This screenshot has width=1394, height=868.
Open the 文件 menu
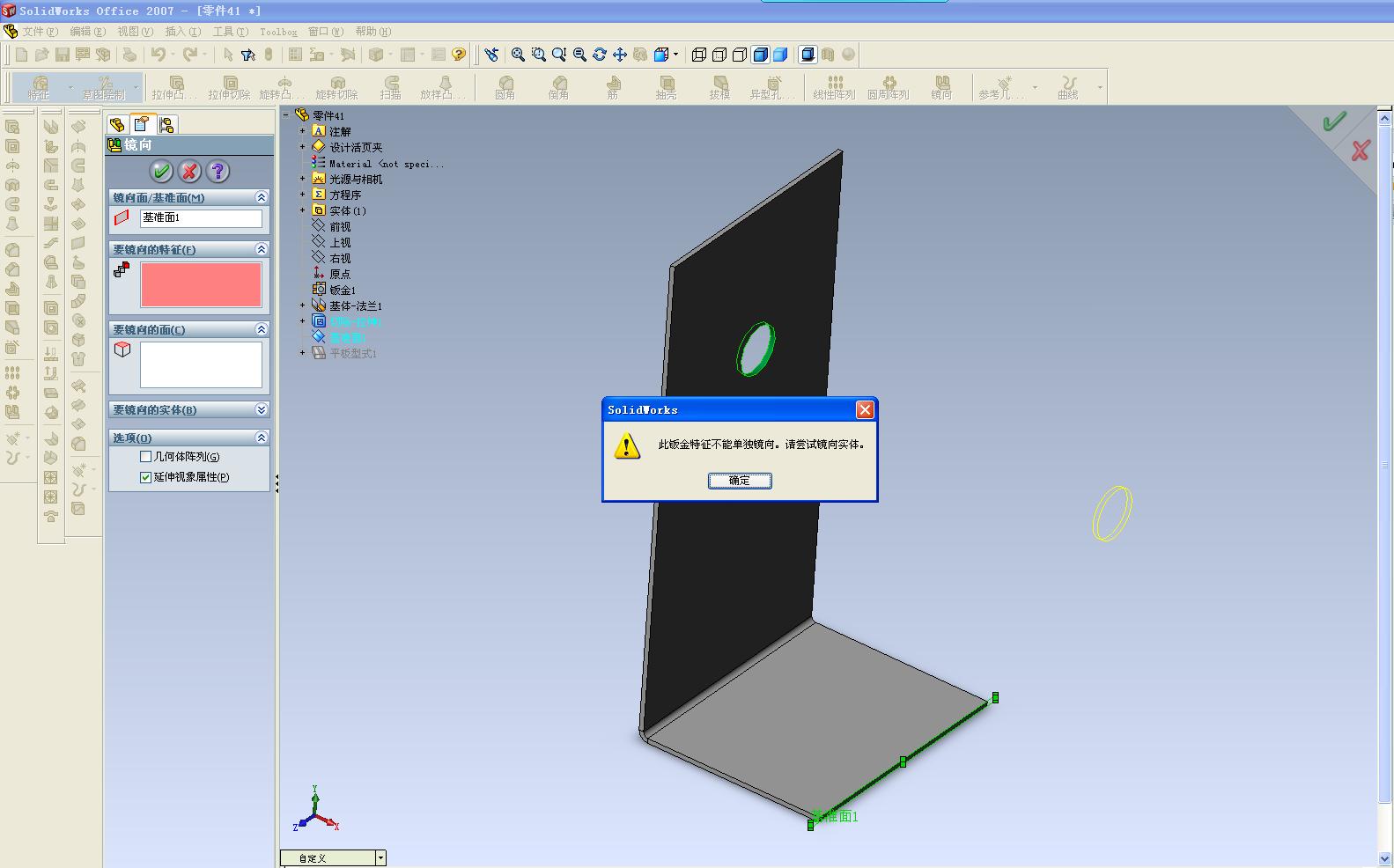(40, 32)
